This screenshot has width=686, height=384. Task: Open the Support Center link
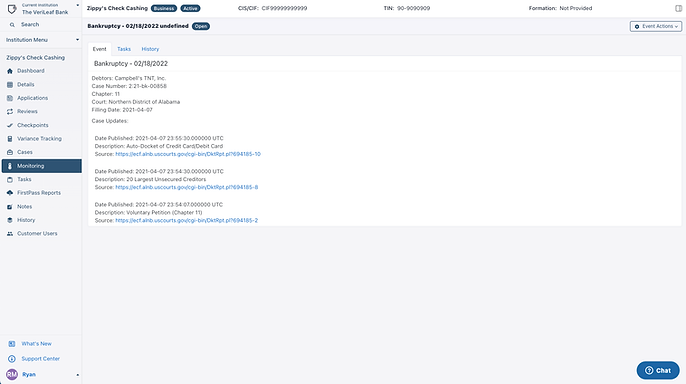click(x=41, y=359)
